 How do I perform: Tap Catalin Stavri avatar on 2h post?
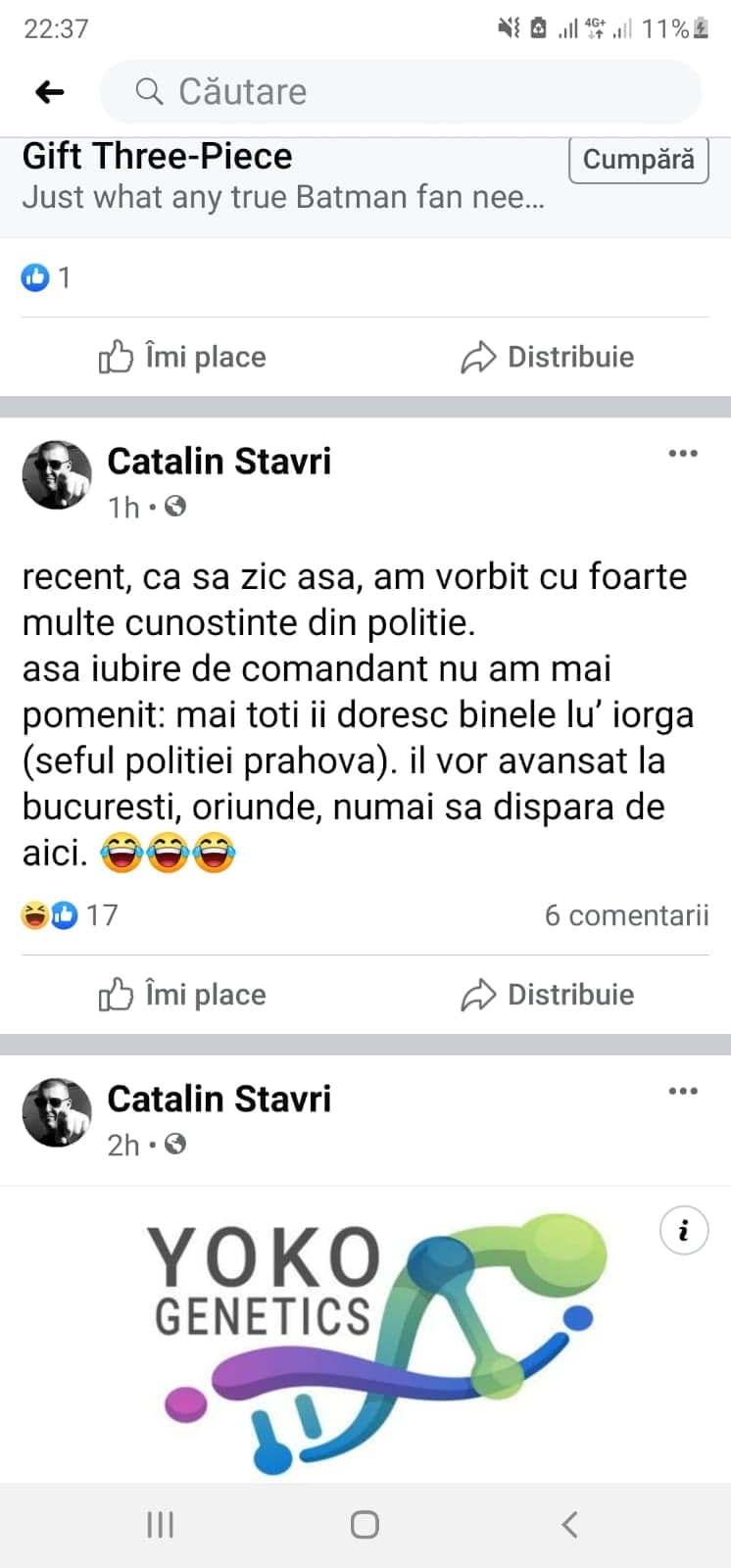tap(57, 1113)
